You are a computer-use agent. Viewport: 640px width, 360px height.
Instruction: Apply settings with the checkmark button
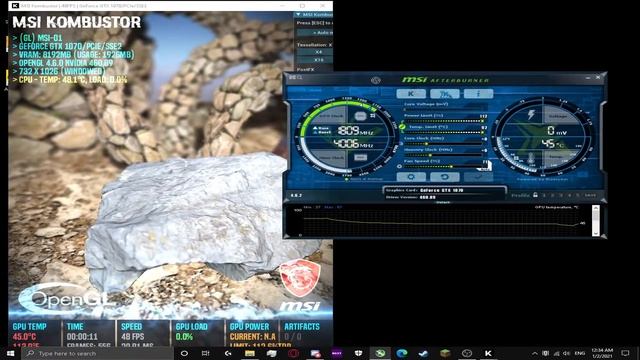(x=478, y=177)
